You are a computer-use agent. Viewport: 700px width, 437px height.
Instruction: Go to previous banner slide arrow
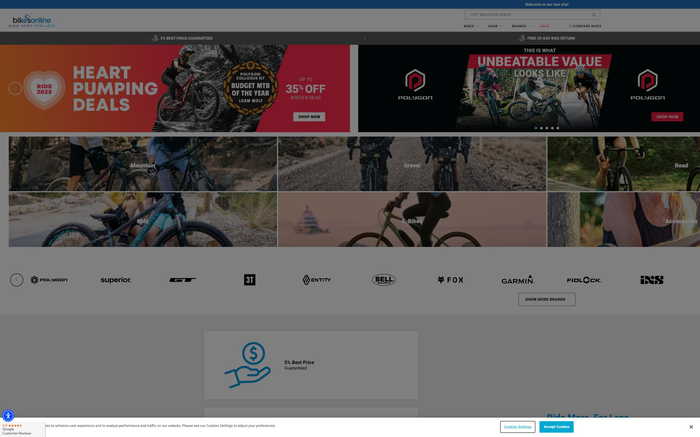[x=15, y=88]
